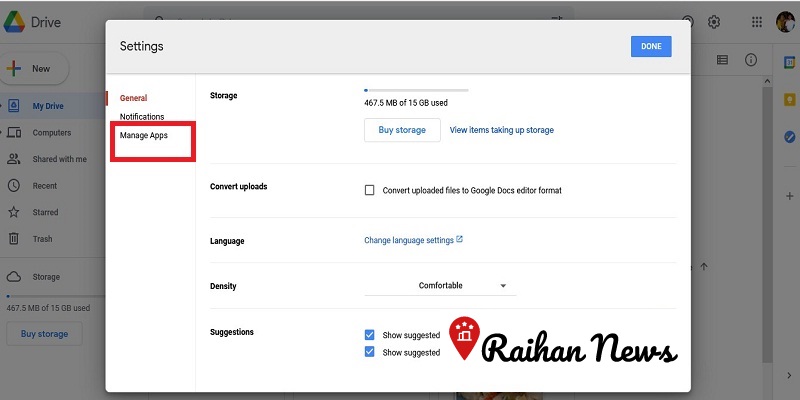Click Buy storage in Settings dialog
This screenshot has width=800, height=400.
tap(402, 130)
